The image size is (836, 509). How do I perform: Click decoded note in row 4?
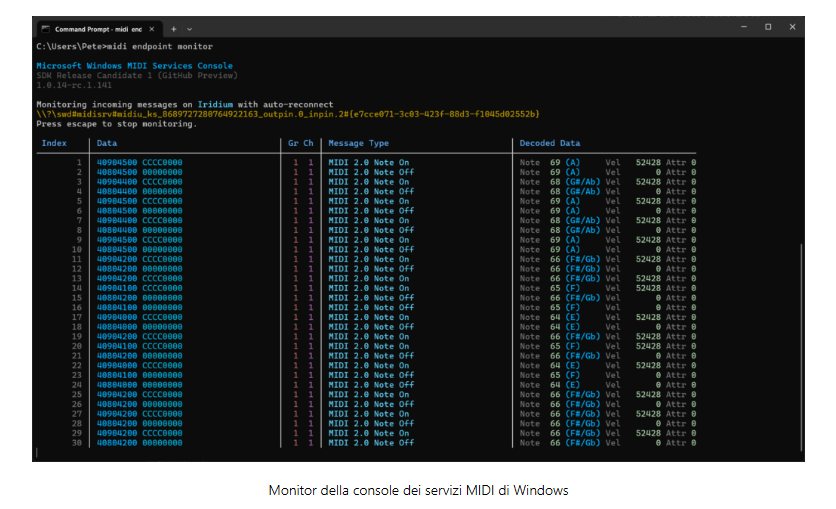click(x=575, y=191)
